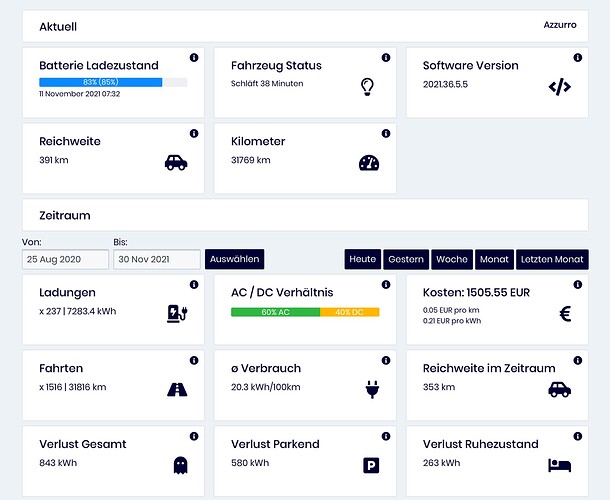Screen dimensions: 610x500
Task: Click the 353 km value
Action: point(439,387)
